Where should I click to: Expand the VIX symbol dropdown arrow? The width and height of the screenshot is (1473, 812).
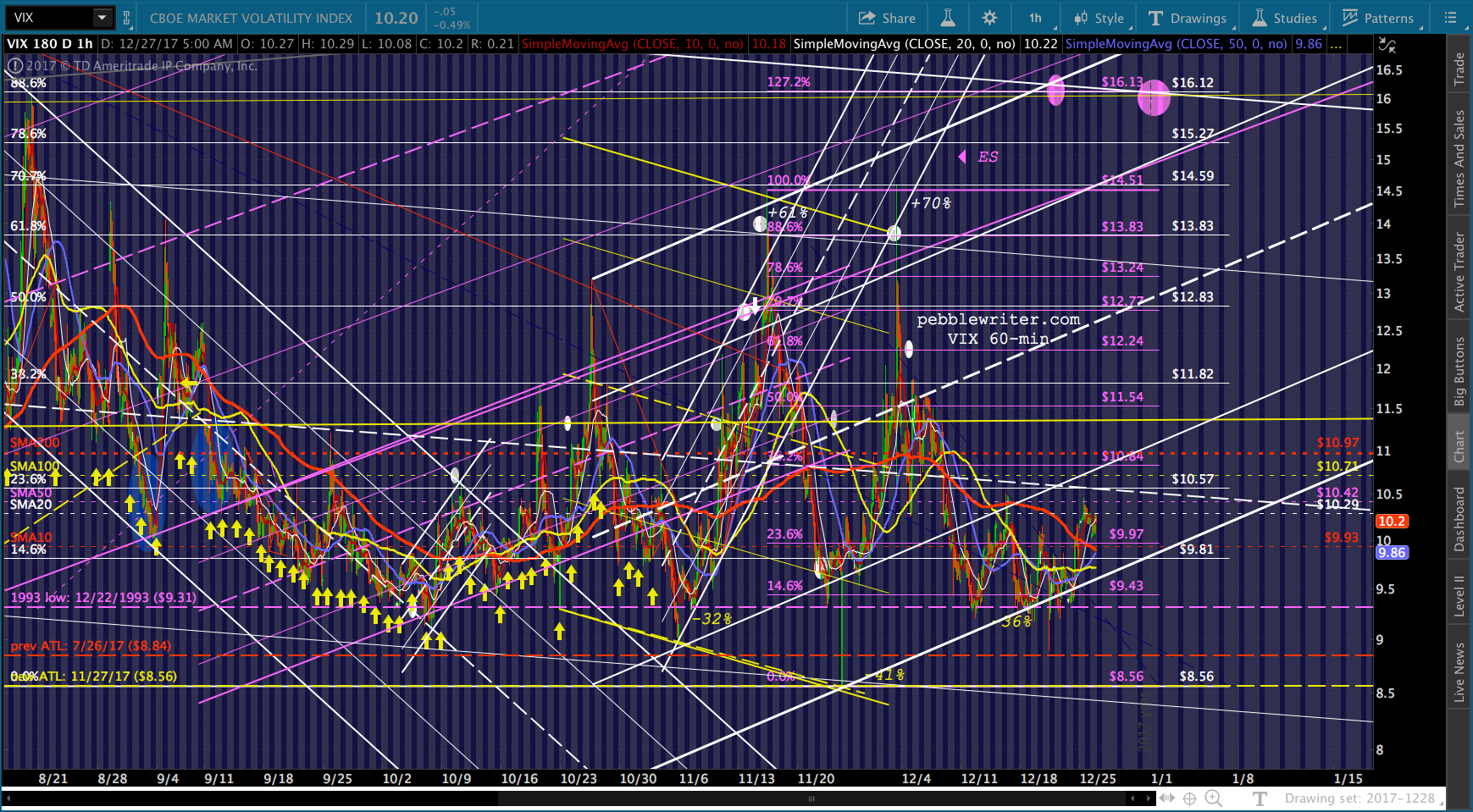click(x=102, y=17)
